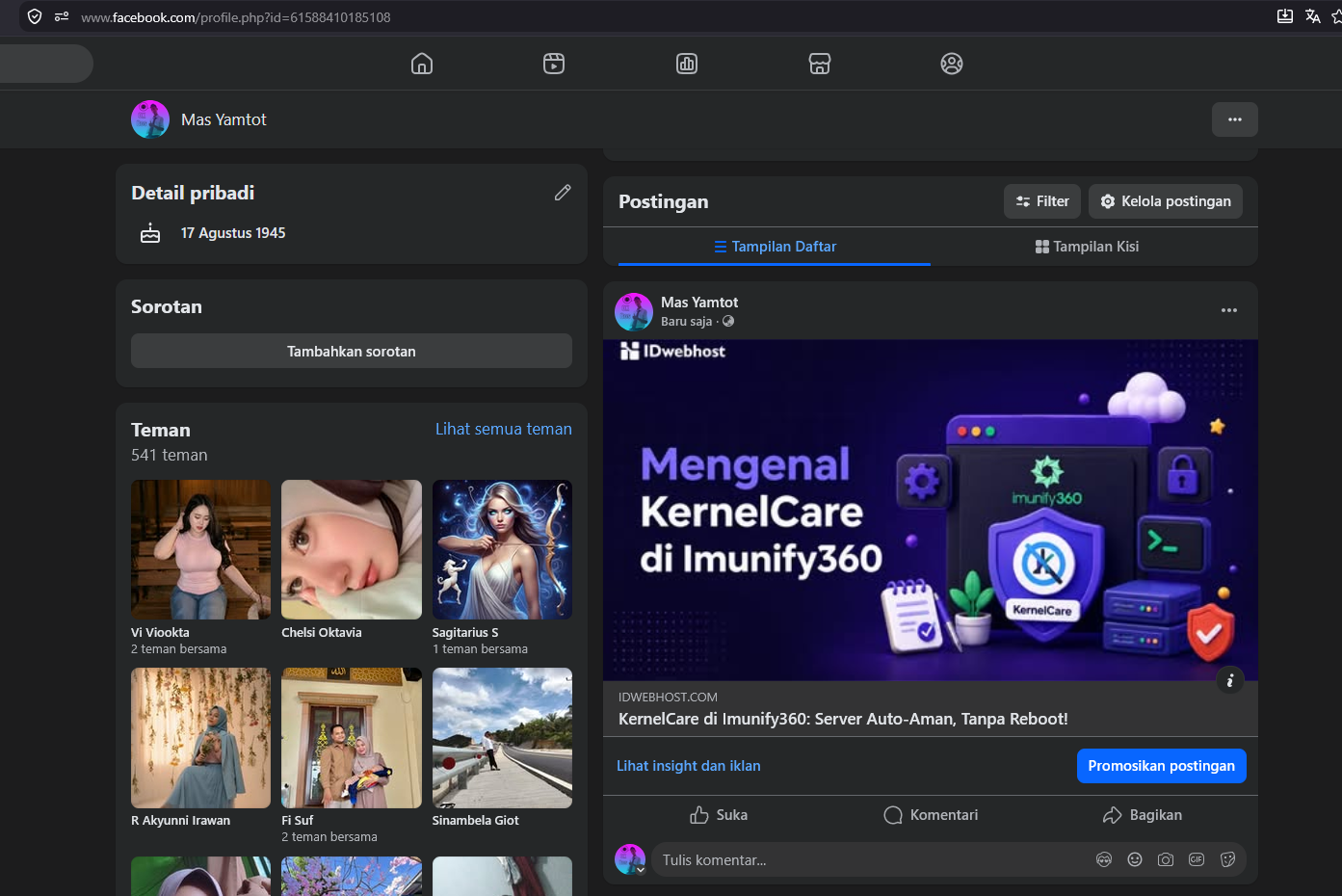
Task: Switch to Tampilan Kisi tab
Action: pyautogui.click(x=1087, y=247)
